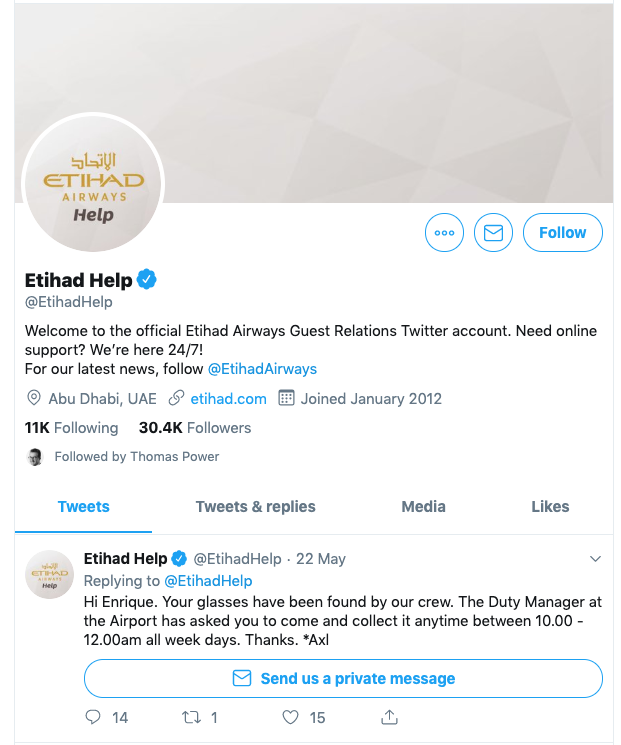Visit the etihad.com website link

click(229, 399)
